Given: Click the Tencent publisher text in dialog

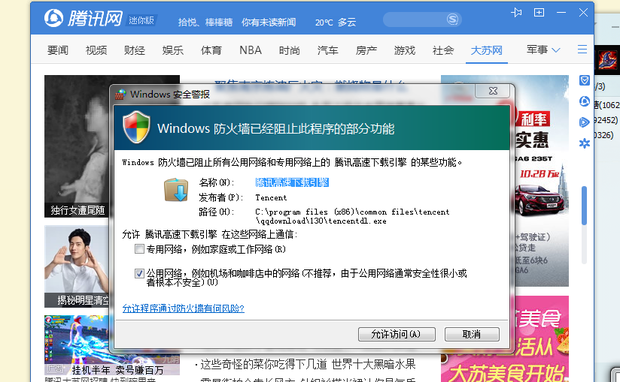Looking at the screenshot, I should (x=271, y=197).
